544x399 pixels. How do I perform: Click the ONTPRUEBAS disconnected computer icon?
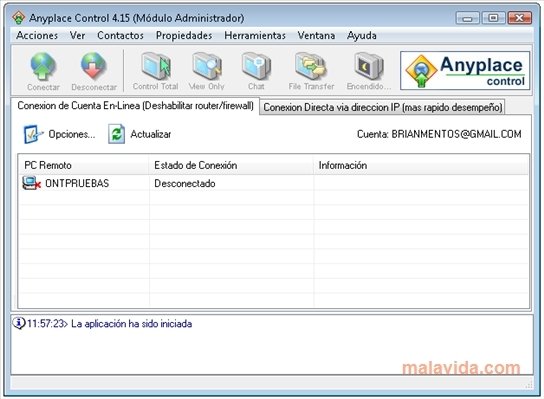[x=31, y=183]
